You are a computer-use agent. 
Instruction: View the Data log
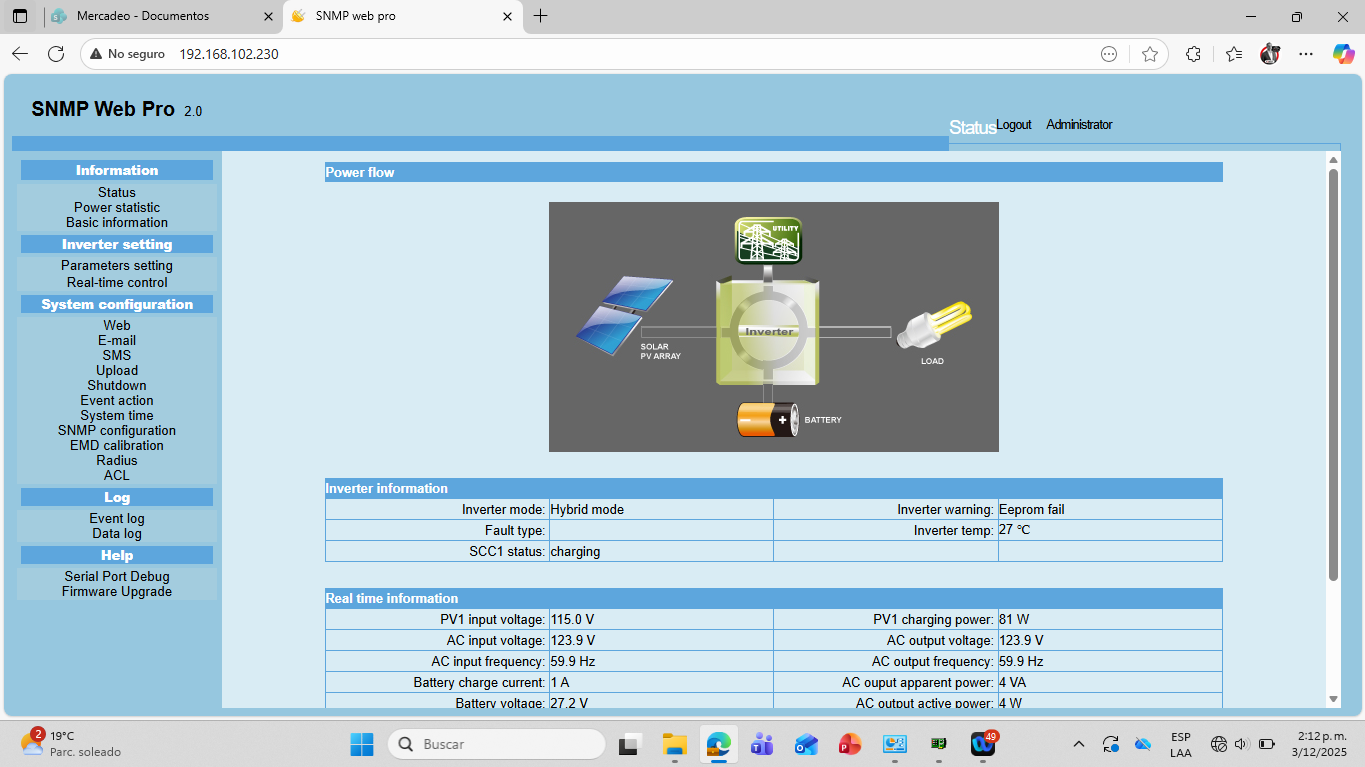point(117,533)
